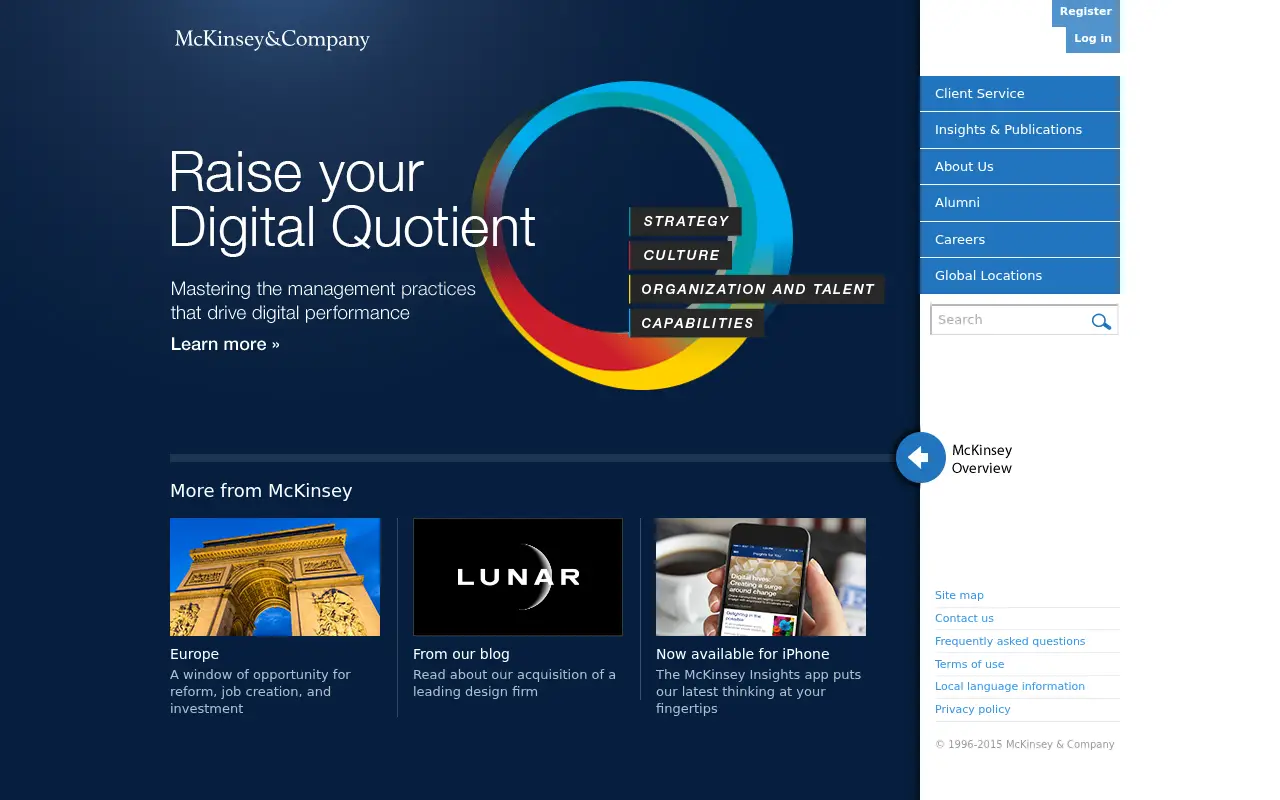Screen dimensions: 1280x800
Task: Click 'Read about our acquisition' description
Action: click(514, 683)
